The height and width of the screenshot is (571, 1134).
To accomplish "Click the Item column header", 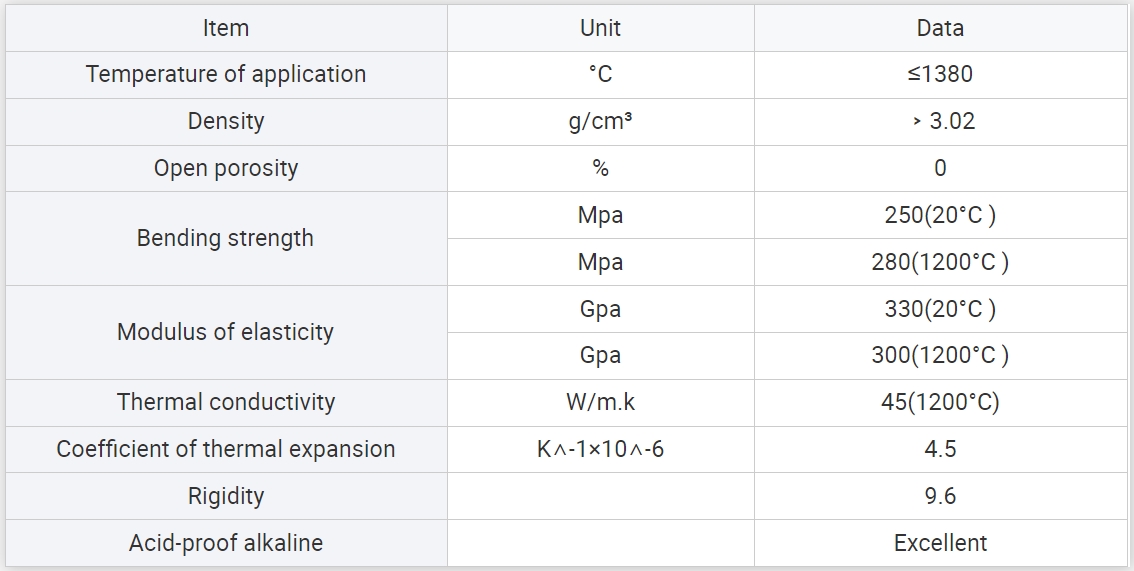I will tap(226, 28).
